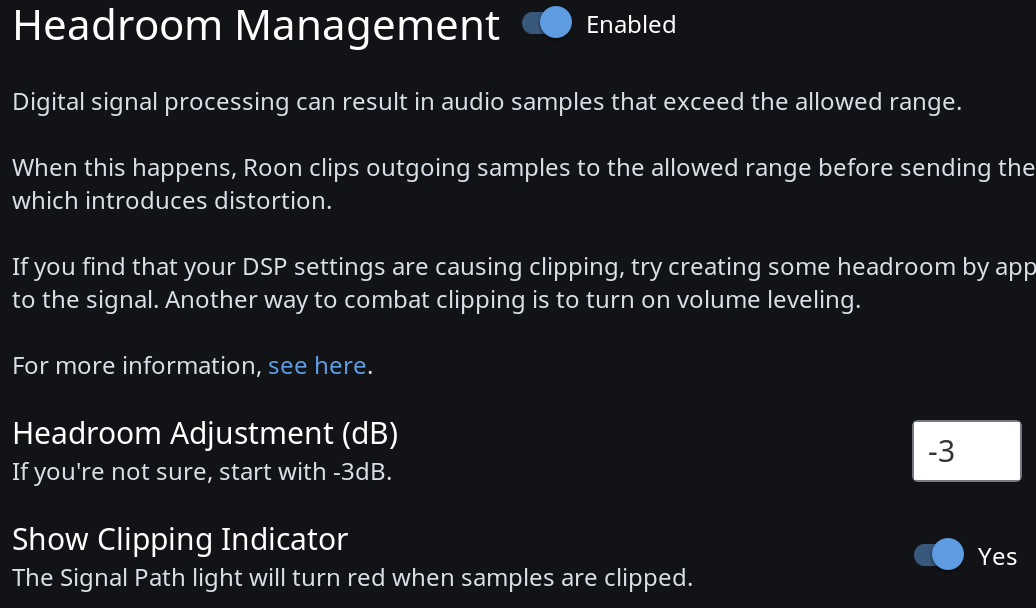Click the 'Digital signal processing' paragraph
Viewport: 1036px width, 608px height.
pyautogui.click(x=486, y=102)
